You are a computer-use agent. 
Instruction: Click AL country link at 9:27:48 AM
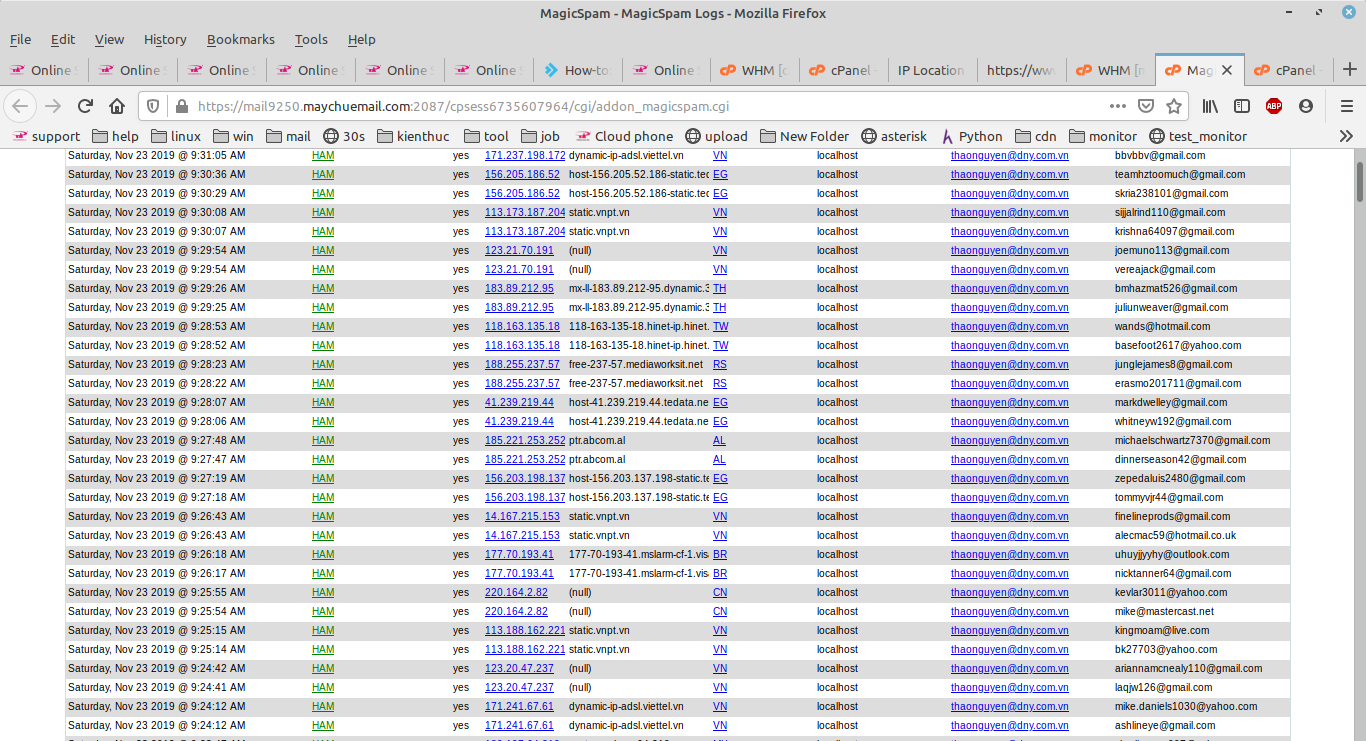[x=719, y=440]
